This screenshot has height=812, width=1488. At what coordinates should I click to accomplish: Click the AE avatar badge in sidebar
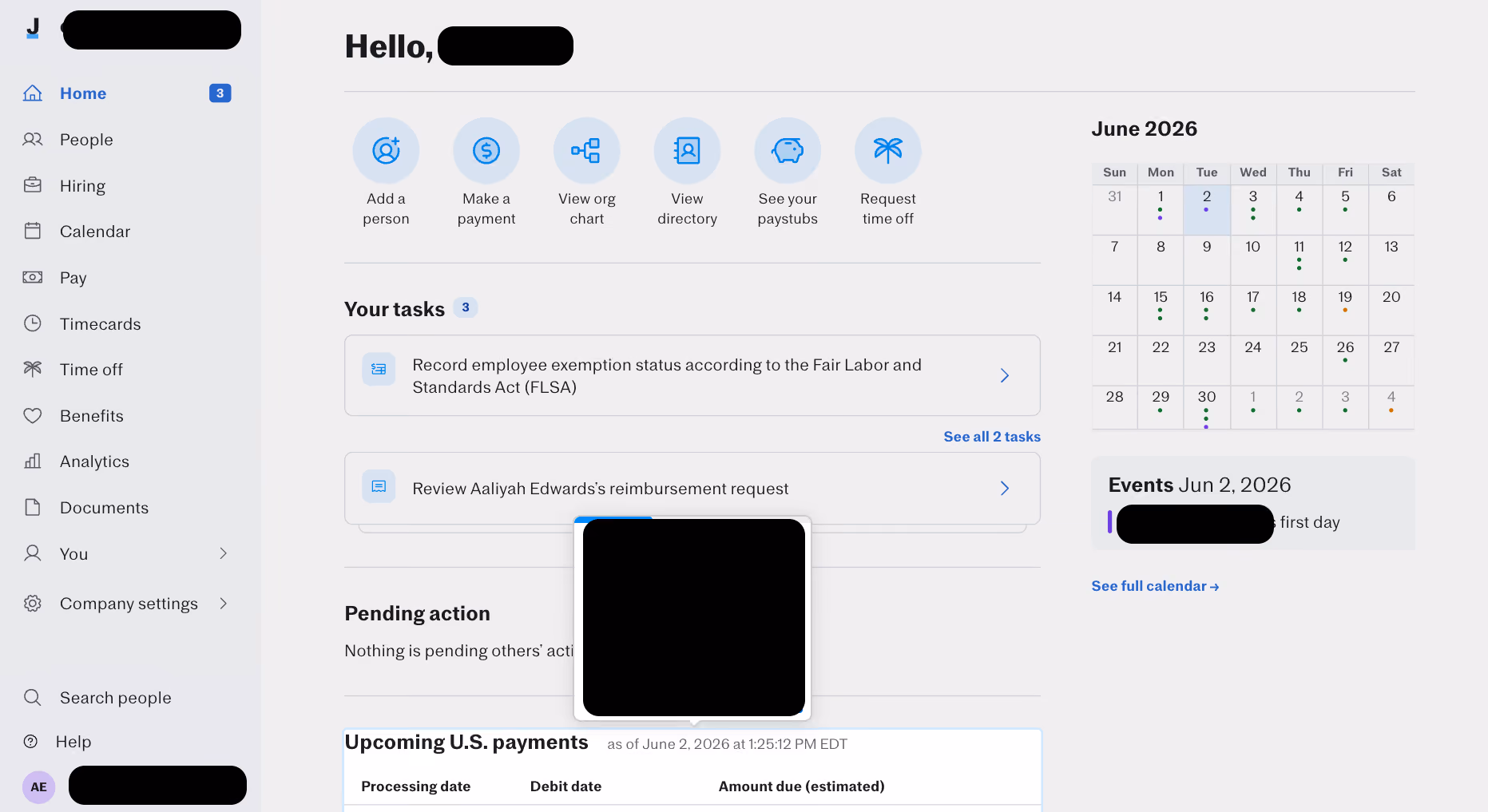(x=38, y=787)
